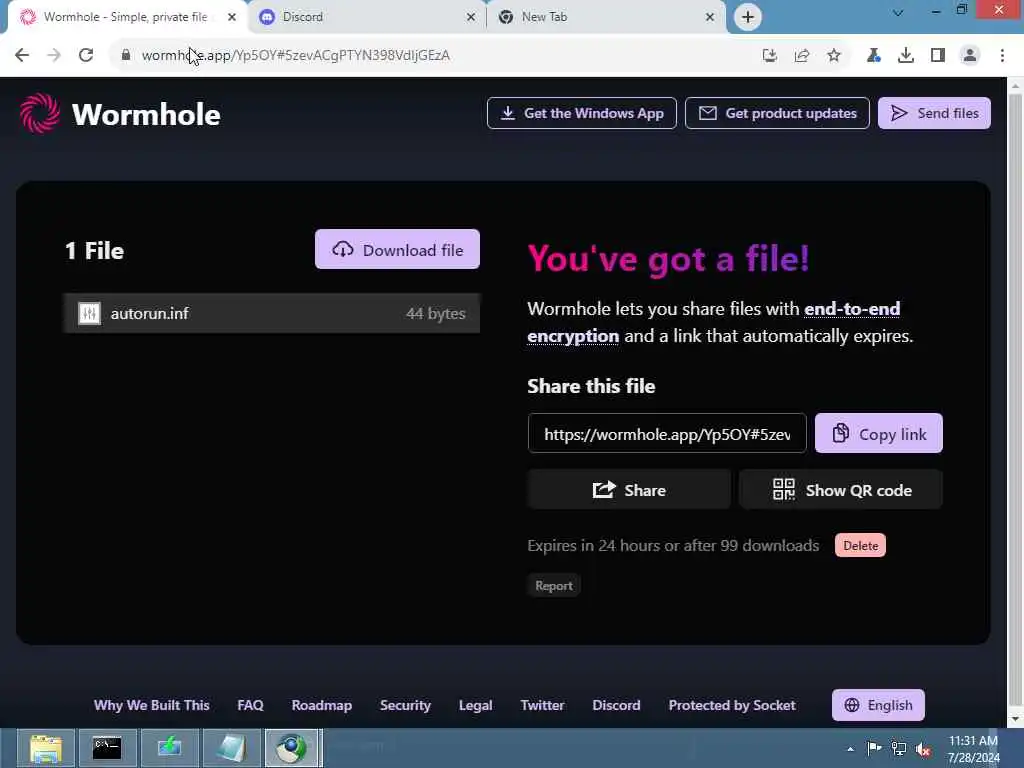Click the Share button
This screenshot has width=1024, height=768.
(x=629, y=490)
